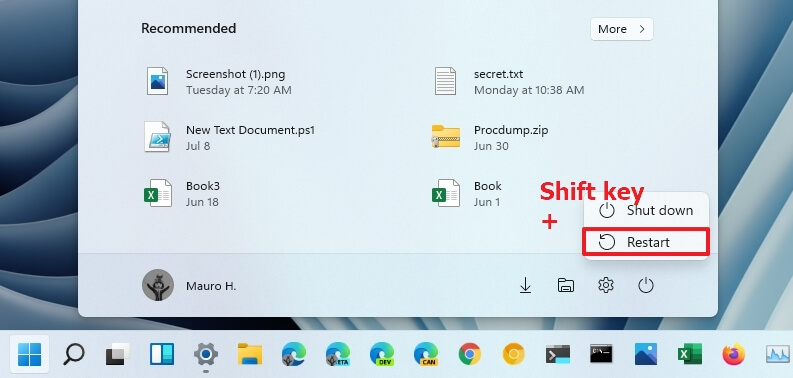Open the More recommended items button
The image size is (793, 378).
point(622,29)
